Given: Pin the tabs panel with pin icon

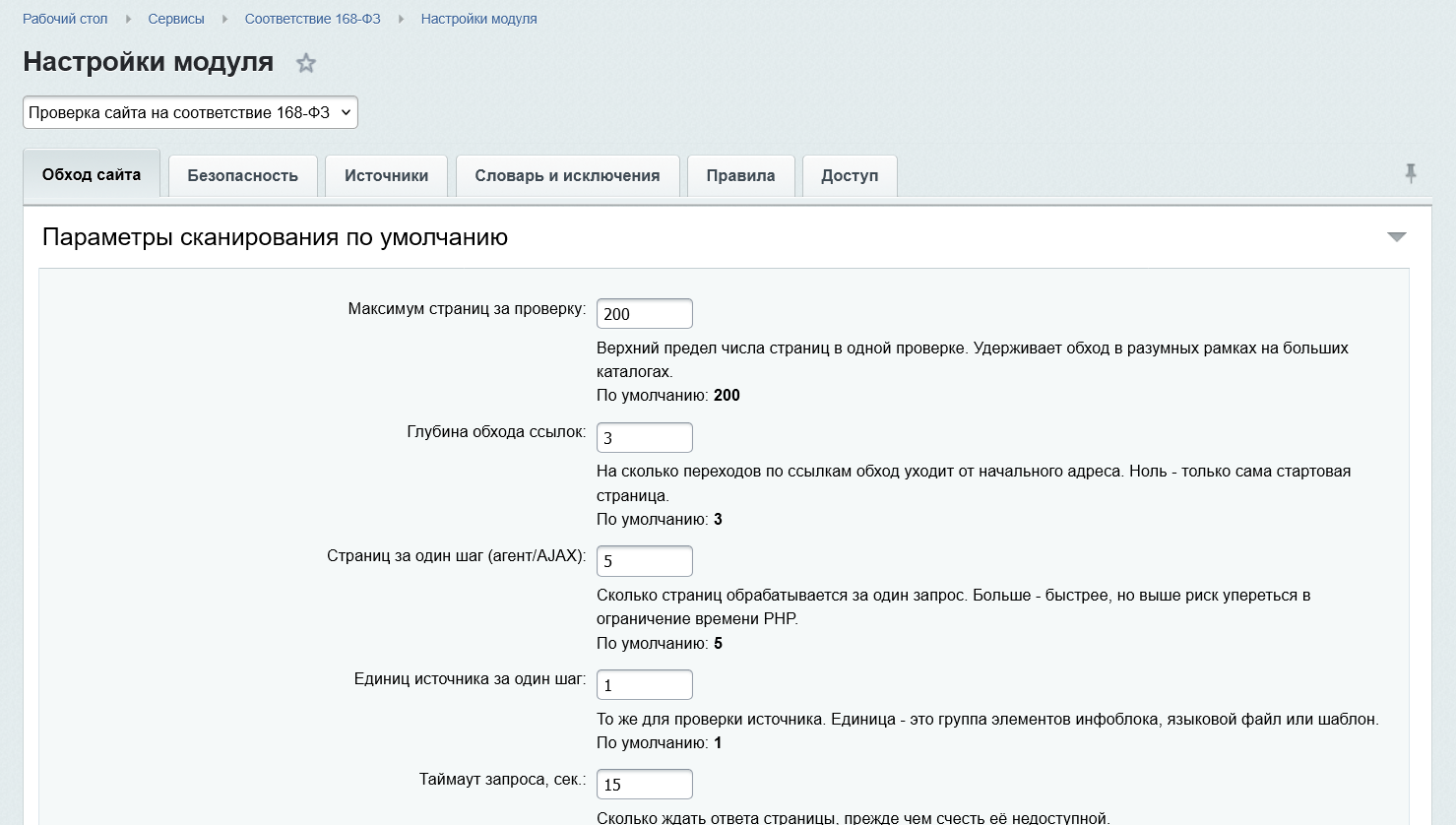Looking at the screenshot, I should [x=1411, y=174].
